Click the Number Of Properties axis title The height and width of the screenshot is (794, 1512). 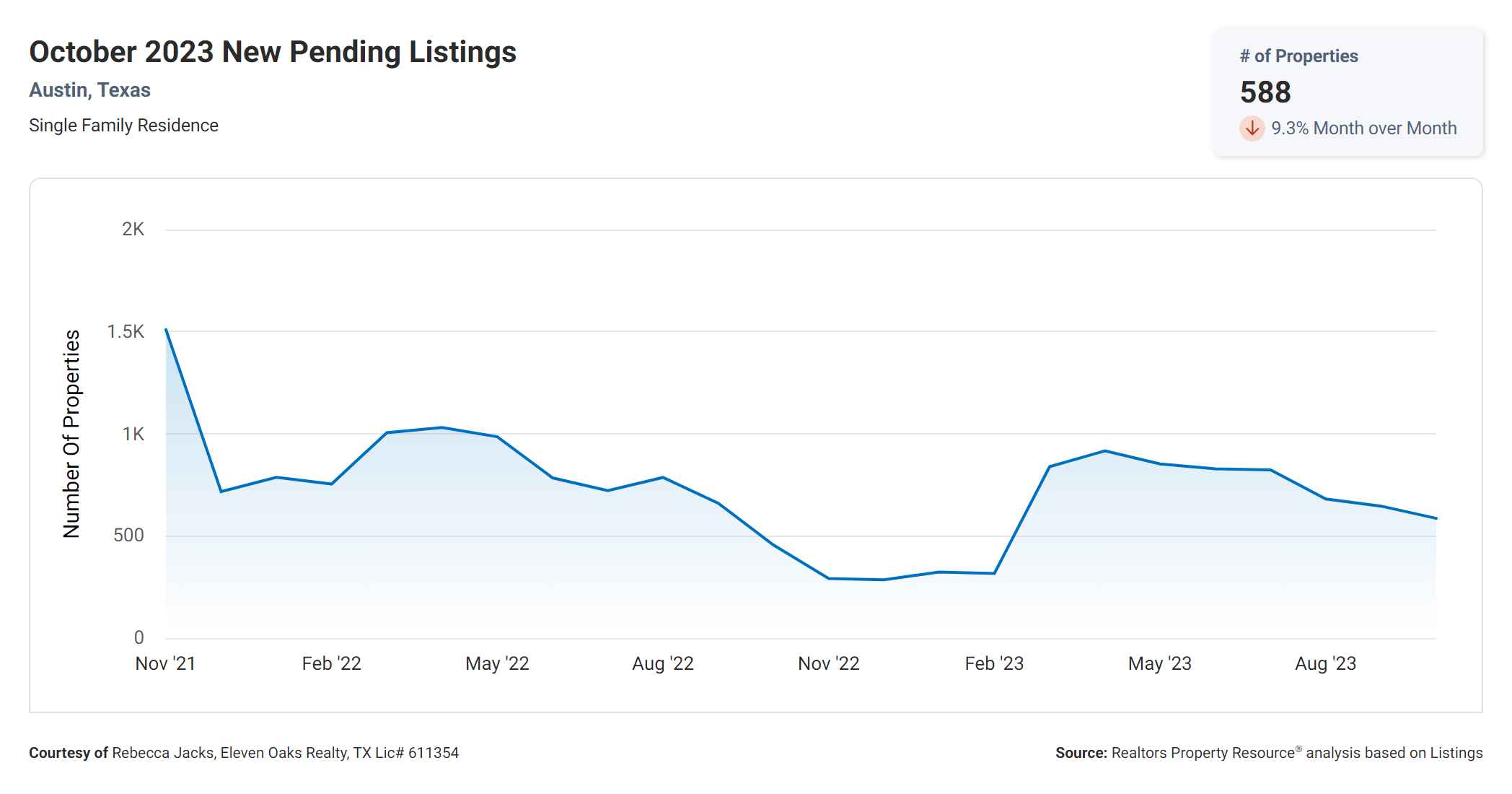71,434
